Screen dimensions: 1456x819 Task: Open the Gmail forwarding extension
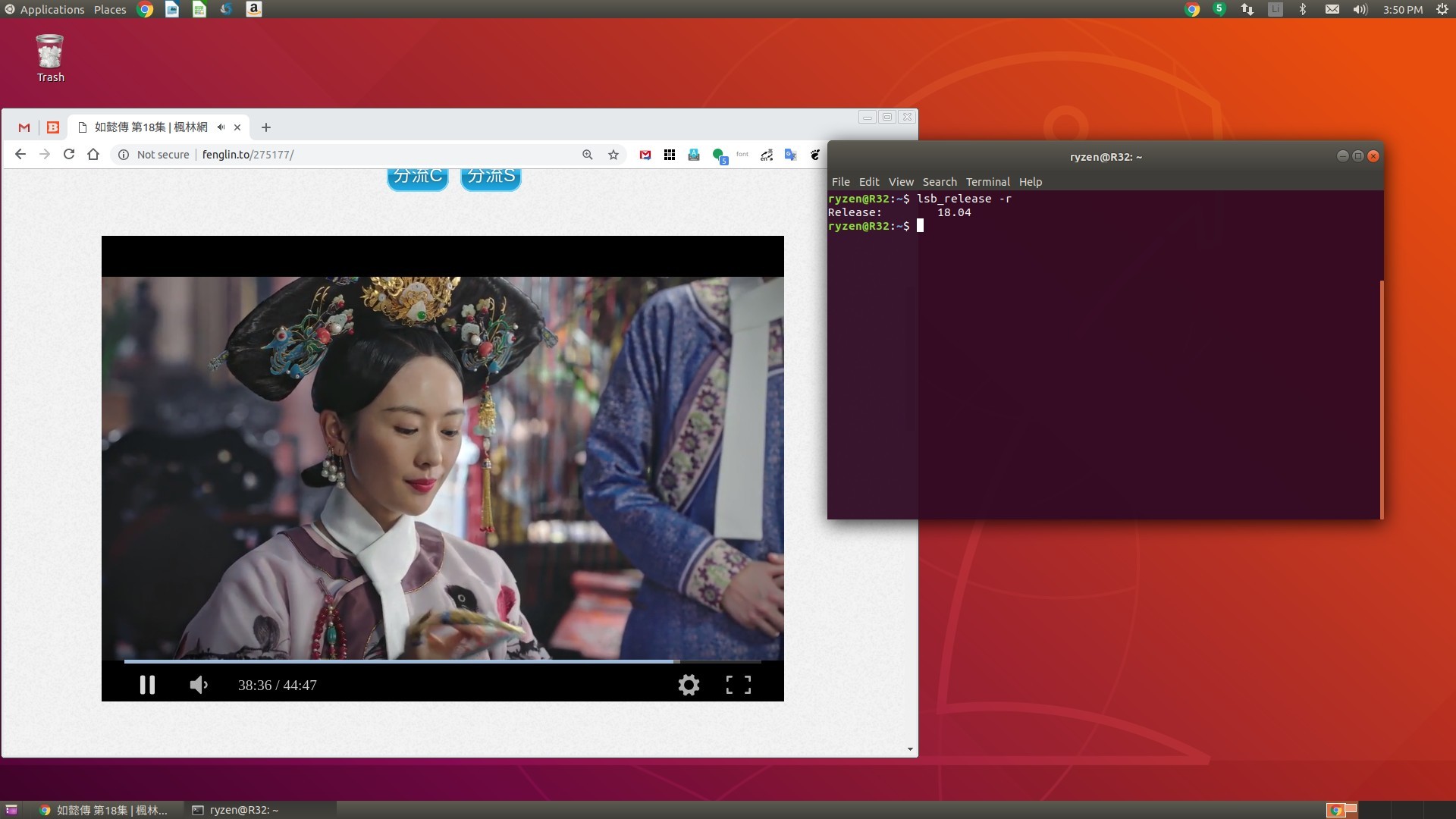tap(645, 155)
